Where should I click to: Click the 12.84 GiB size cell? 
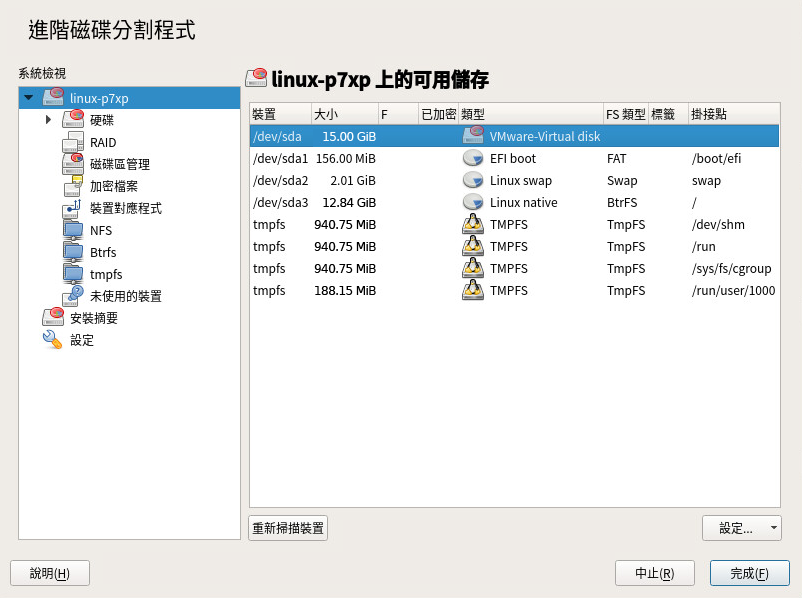[x=349, y=203]
